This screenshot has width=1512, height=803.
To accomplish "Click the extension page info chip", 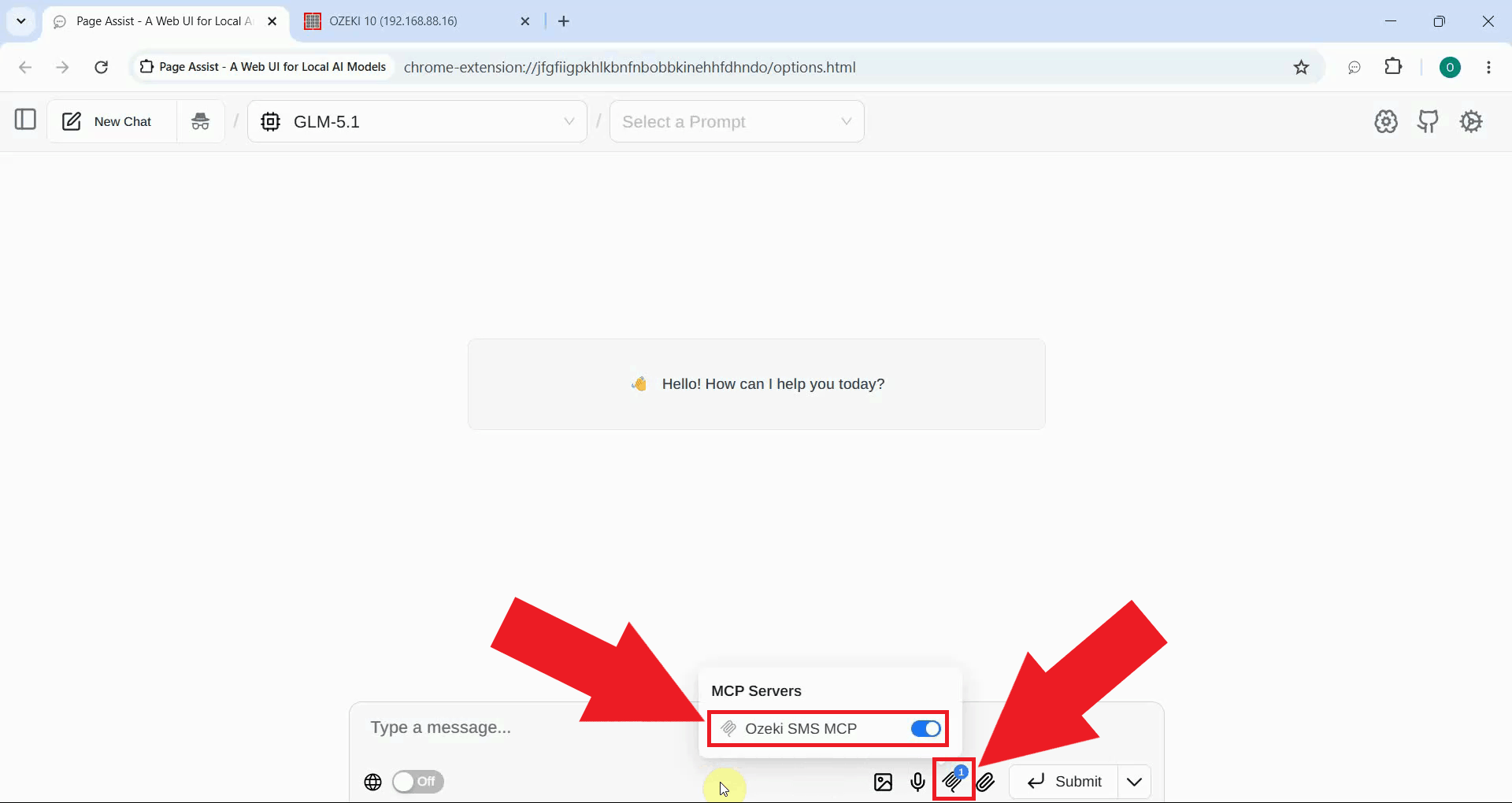I will coord(263,67).
